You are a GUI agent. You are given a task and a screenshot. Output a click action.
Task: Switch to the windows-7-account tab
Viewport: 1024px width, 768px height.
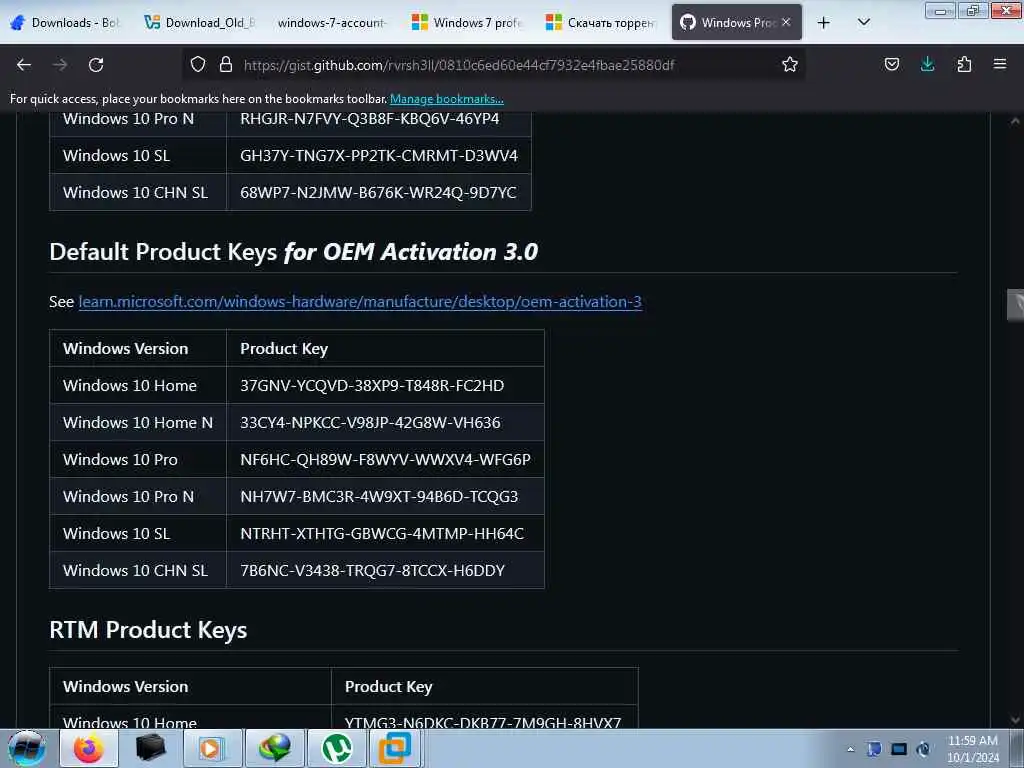(332, 22)
